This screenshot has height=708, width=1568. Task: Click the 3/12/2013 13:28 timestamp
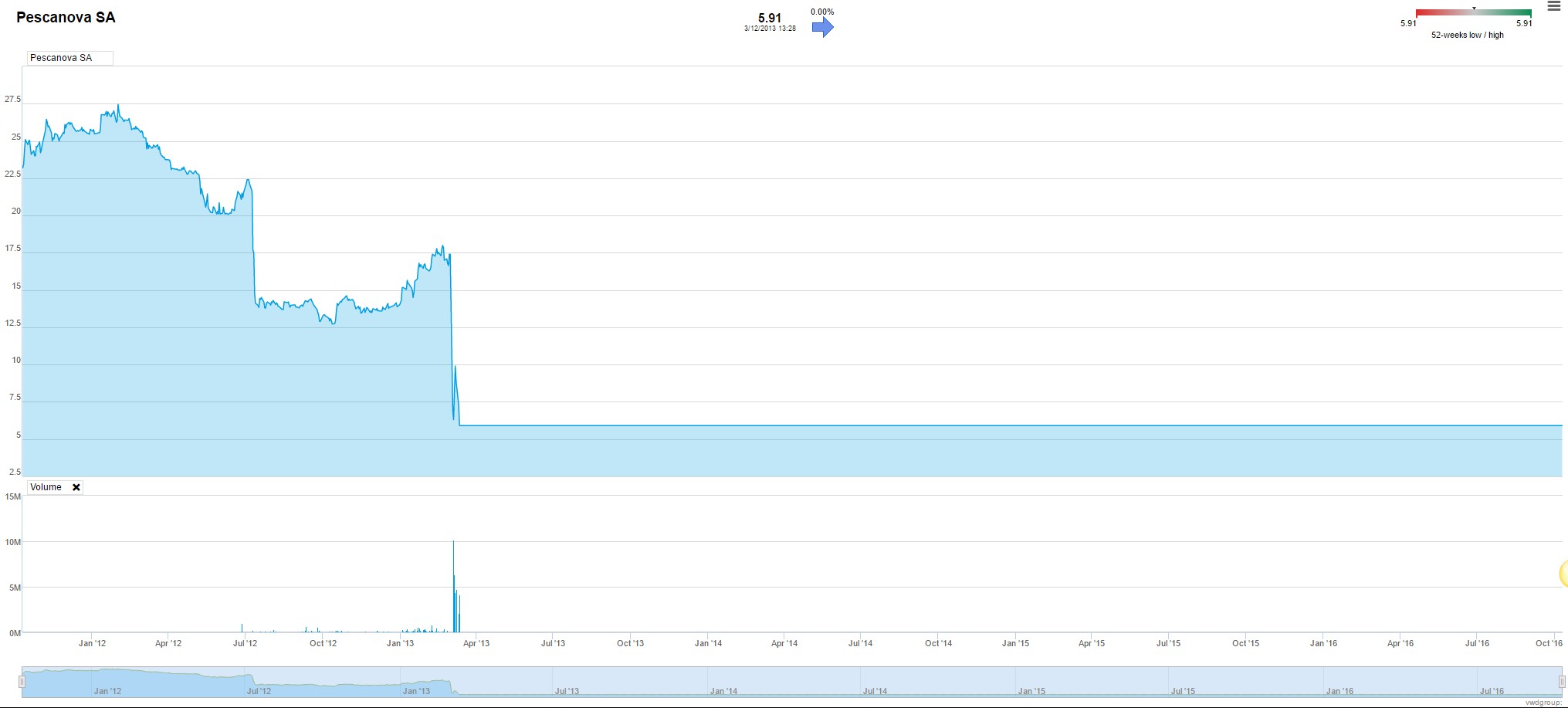770,29
